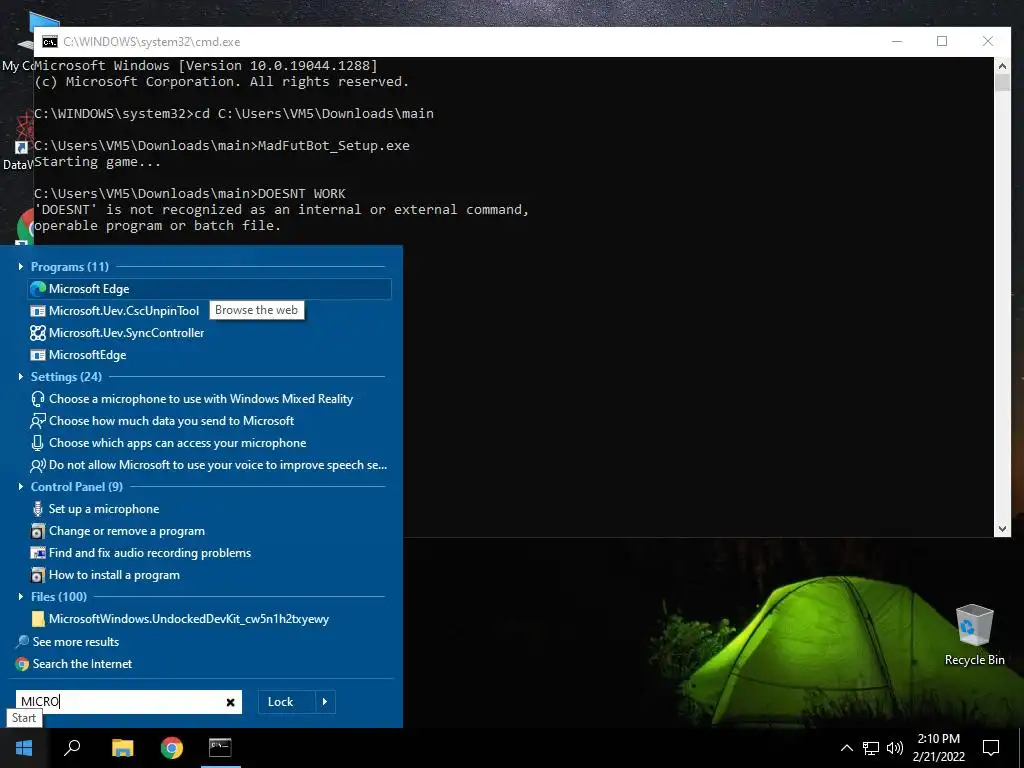Image resolution: width=1024 pixels, height=768 pixels.
Task: Open Windows Mixed Reality microphone setting
Action: coord(191,399)
